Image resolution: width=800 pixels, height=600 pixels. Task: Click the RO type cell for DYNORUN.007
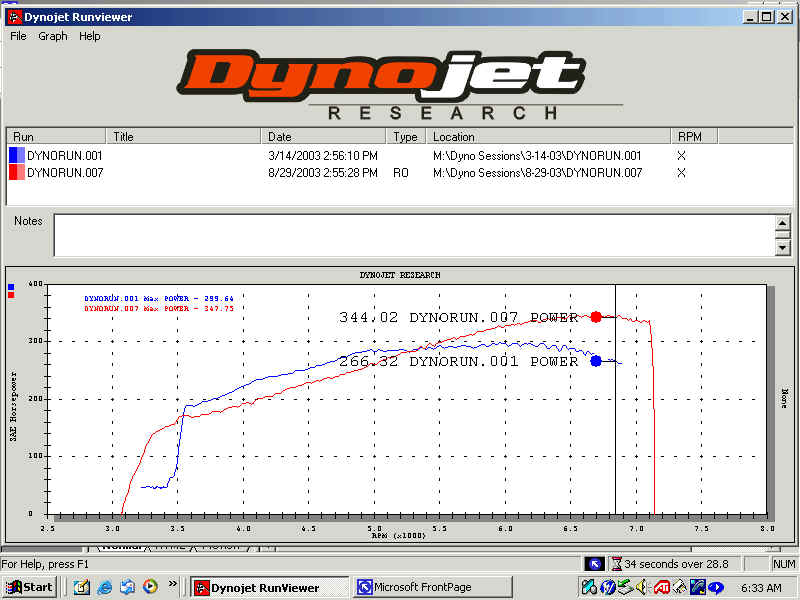pos(401,173)
